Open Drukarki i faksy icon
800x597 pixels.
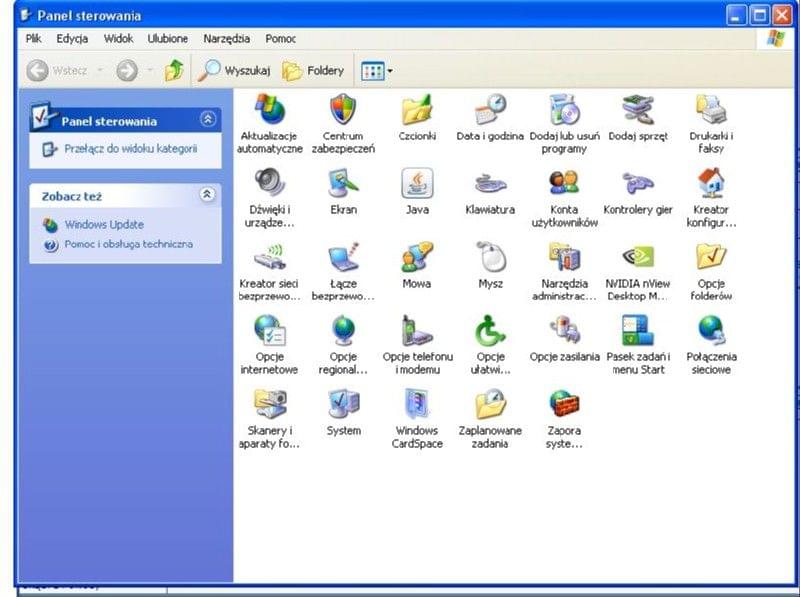point(711,110)
